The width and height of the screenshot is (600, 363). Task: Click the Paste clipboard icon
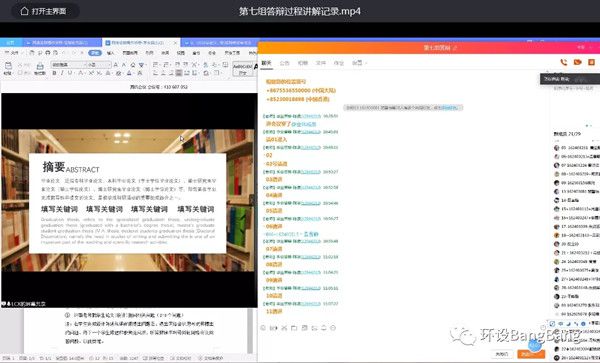[x=8, y=68]
